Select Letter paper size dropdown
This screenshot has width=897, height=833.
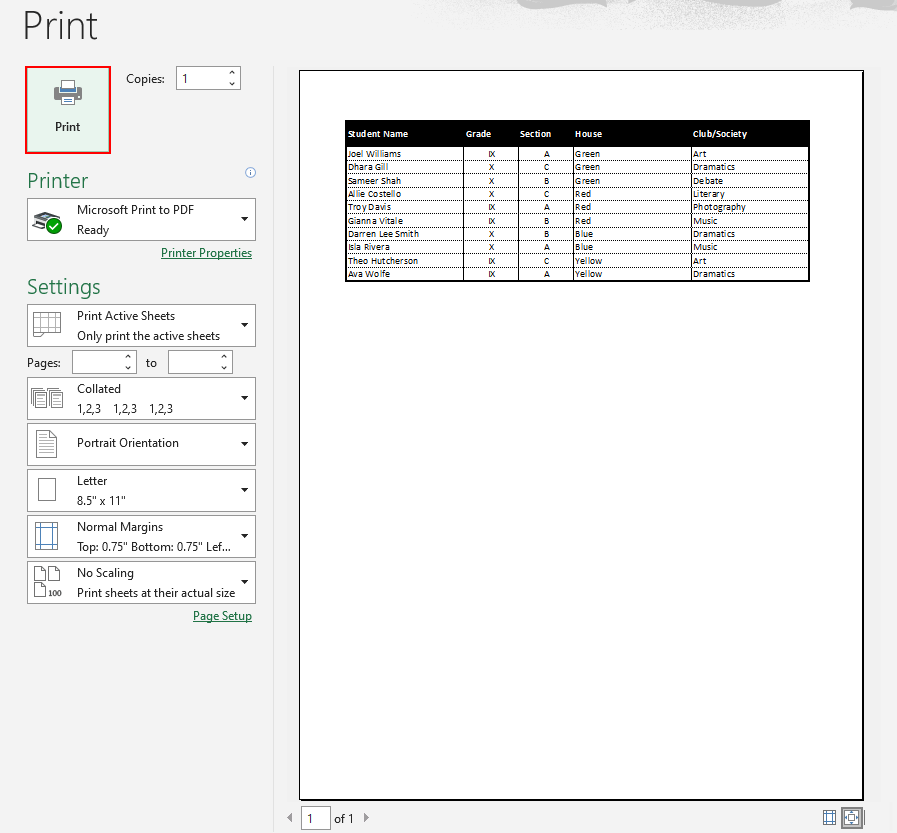[x=141, y=490]
